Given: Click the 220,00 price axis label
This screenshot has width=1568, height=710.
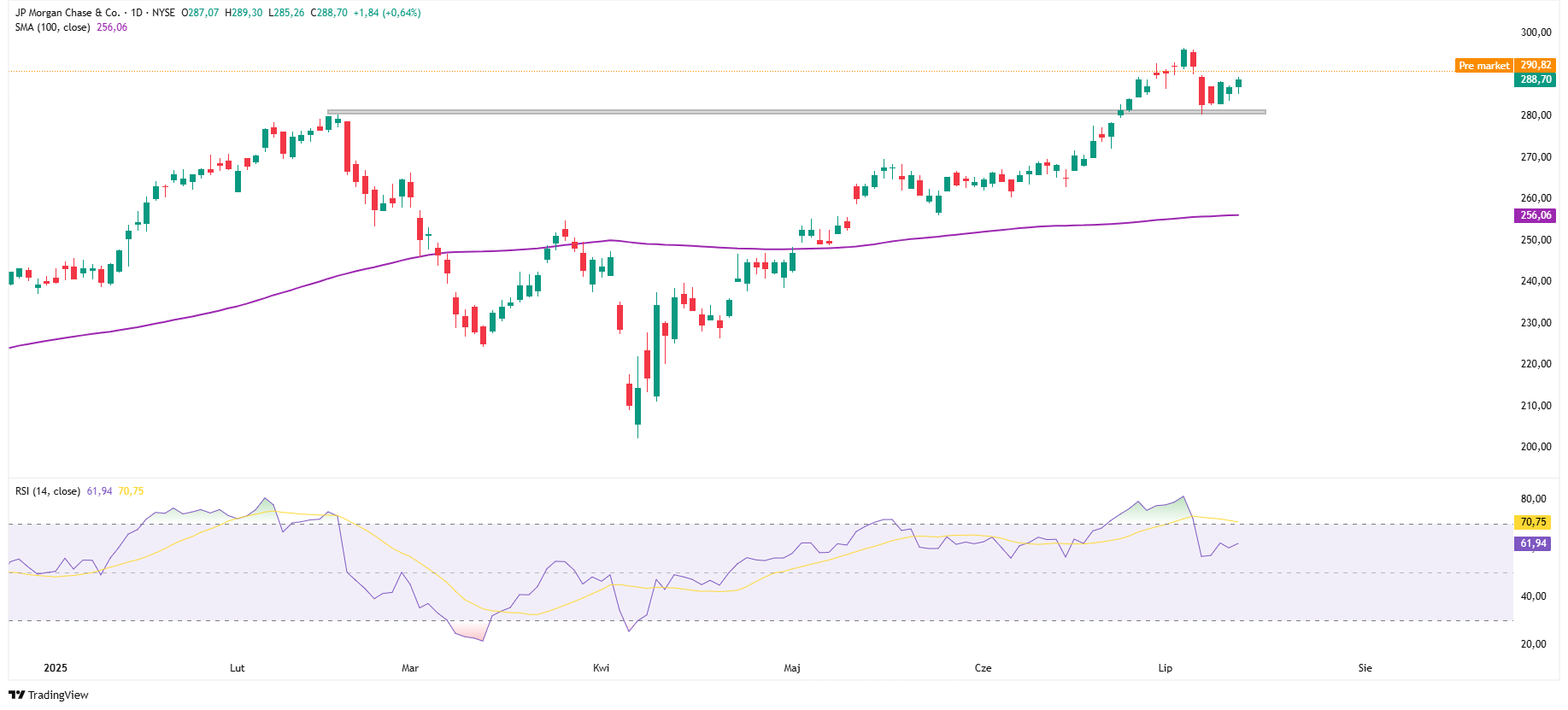Looking at the screenshot, I should (1536, 364).
